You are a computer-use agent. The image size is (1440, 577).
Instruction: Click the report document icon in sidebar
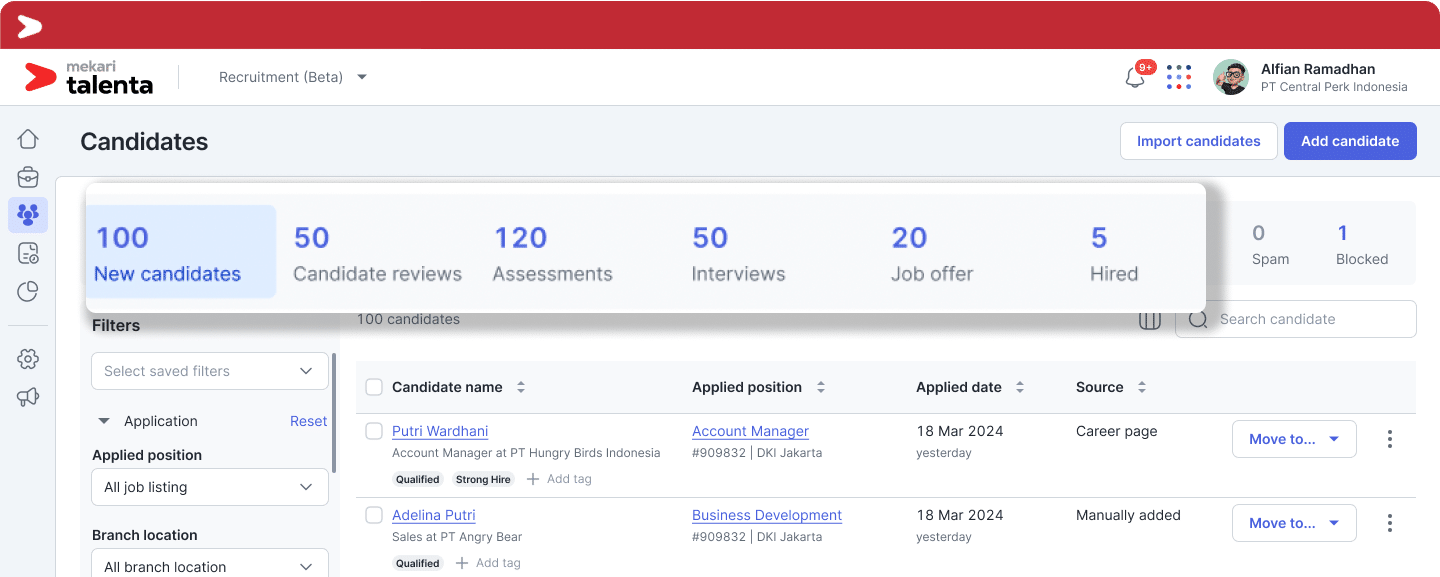click(27, 252)
